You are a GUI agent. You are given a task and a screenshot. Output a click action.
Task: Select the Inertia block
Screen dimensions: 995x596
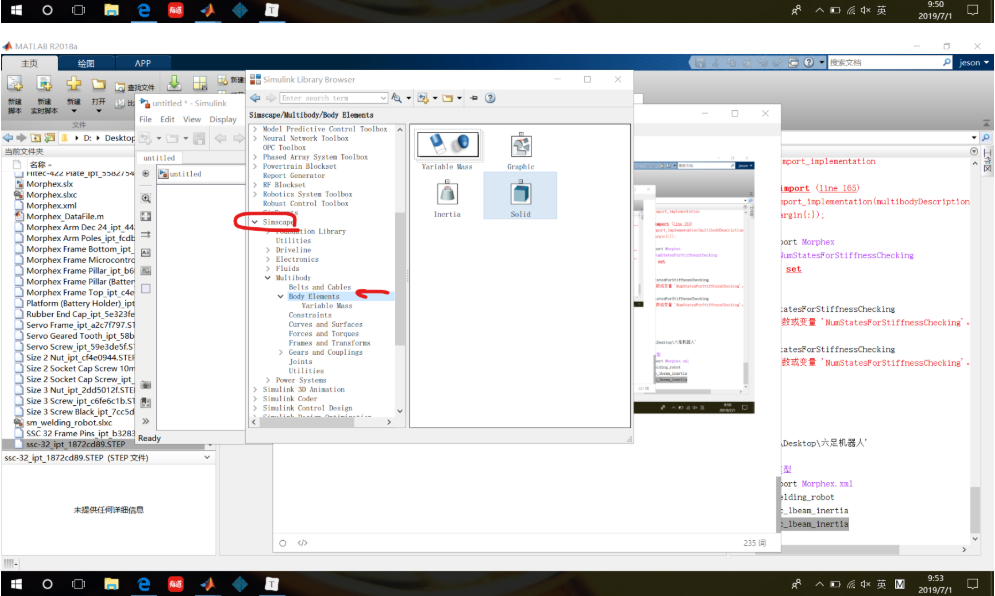[x=447, y=198]
